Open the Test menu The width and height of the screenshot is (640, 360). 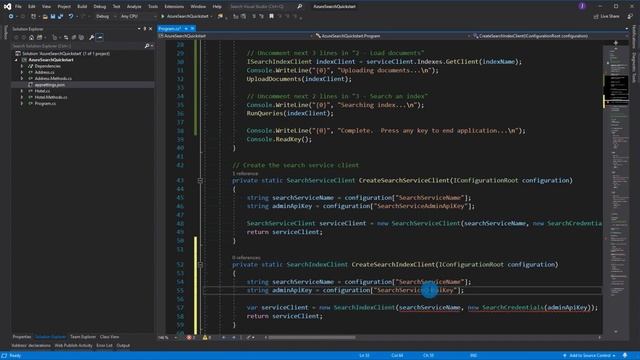[x=116, y=7]
